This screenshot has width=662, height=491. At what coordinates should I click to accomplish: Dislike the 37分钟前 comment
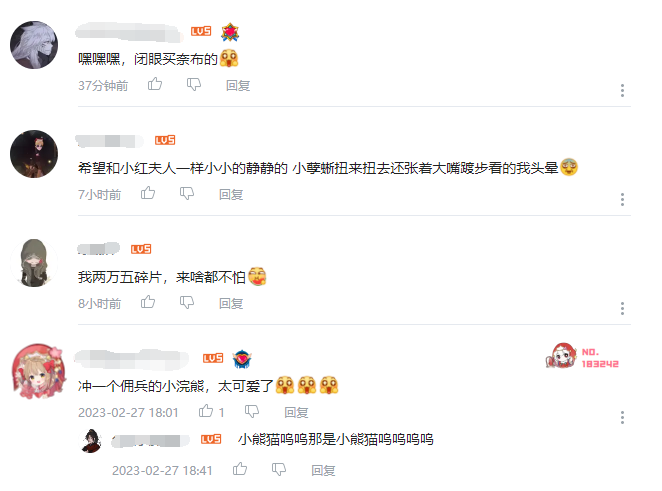pos(194,85)
